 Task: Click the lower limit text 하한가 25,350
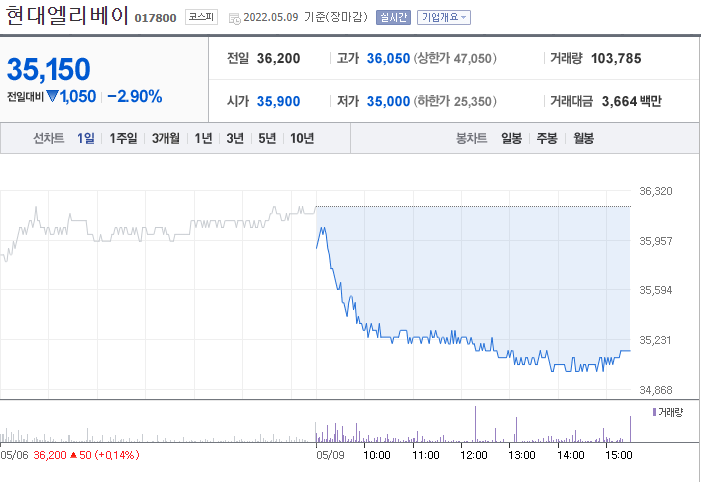[455, 101]
